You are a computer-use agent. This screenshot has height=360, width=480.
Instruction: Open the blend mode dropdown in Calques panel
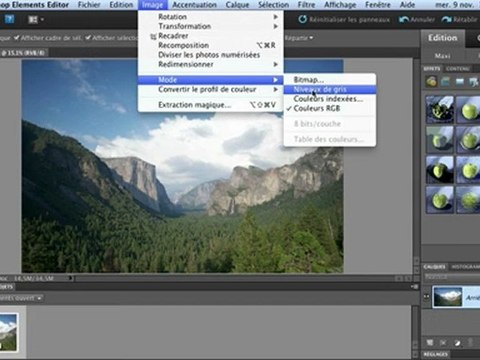[x=452, y=277]
